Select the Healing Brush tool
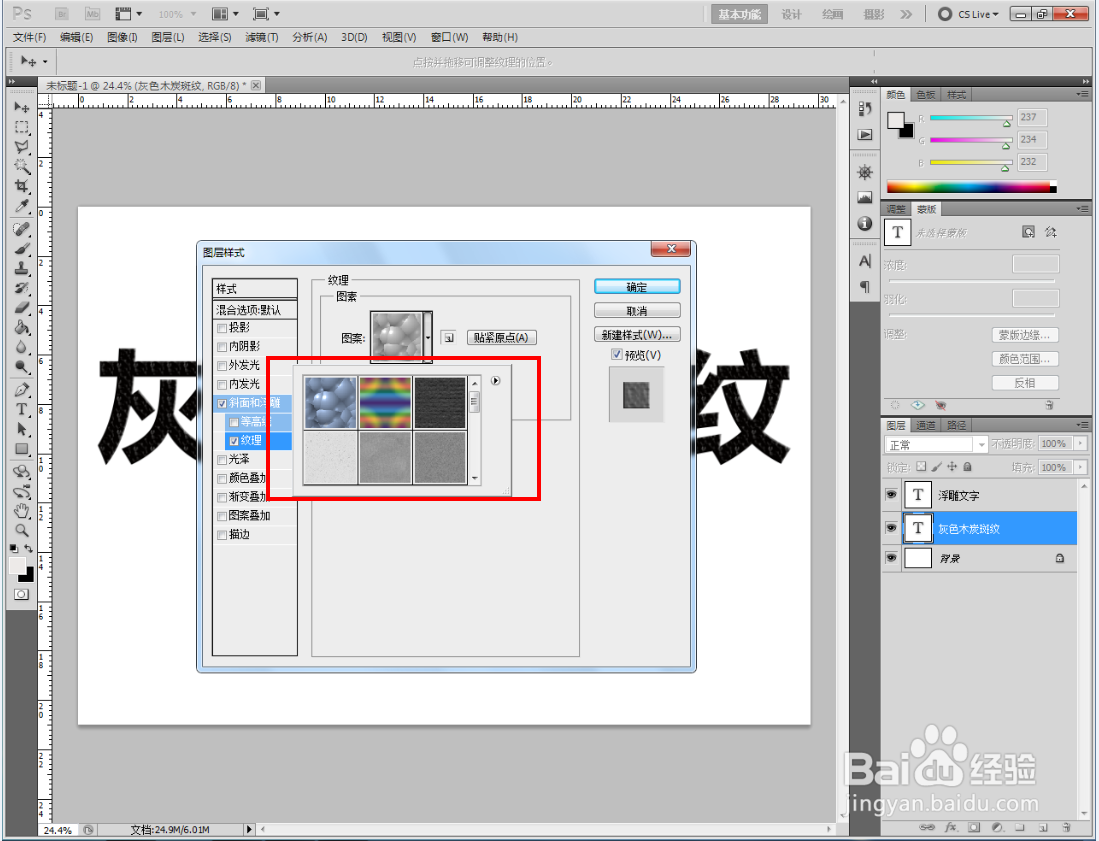Image resolution: width=1099 pixels, height=841 pixels. pyautogui.click(x=22, y=229)
